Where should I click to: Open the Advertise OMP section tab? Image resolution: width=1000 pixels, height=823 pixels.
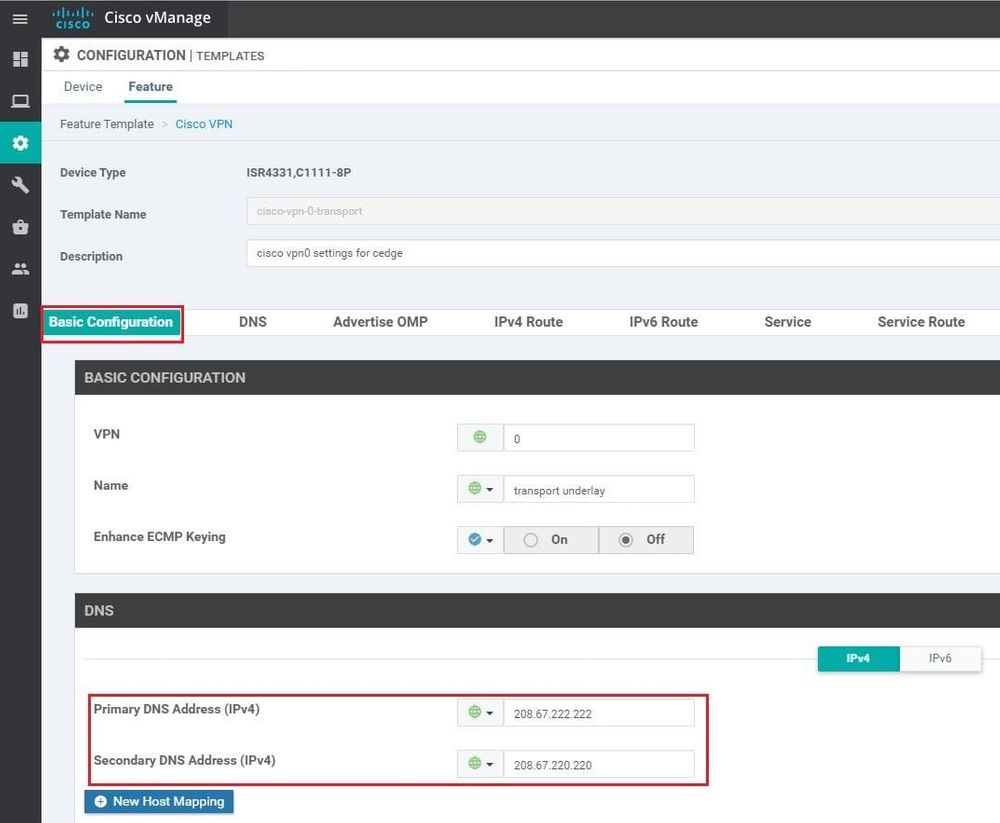pyautogui.click(x=380, y=322)
